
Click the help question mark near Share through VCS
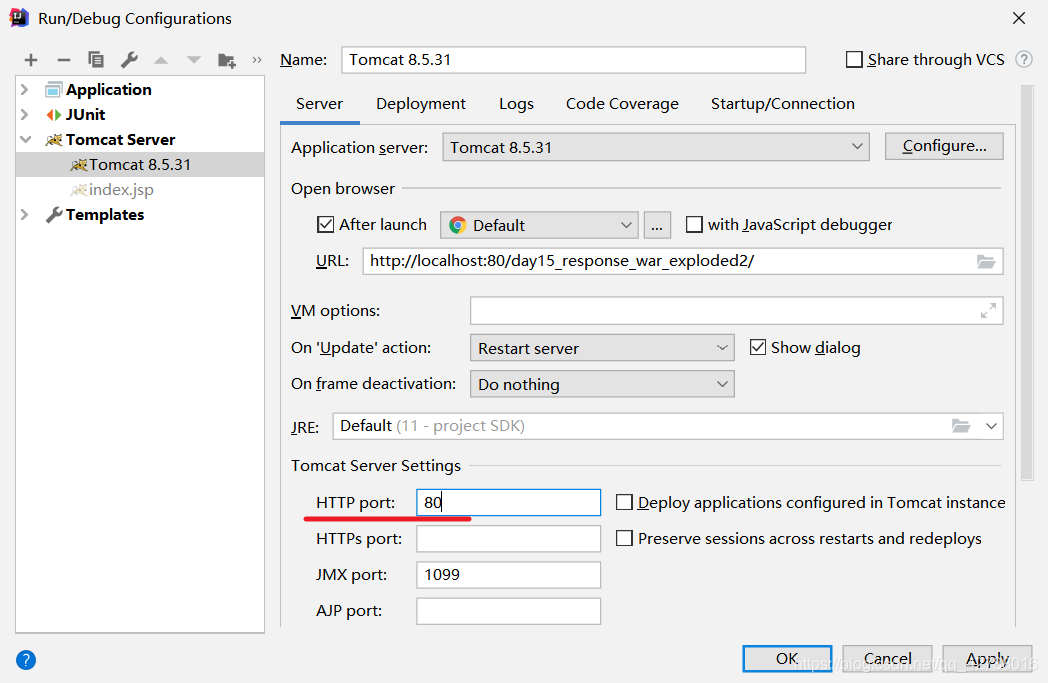(x=1023, y=59)
